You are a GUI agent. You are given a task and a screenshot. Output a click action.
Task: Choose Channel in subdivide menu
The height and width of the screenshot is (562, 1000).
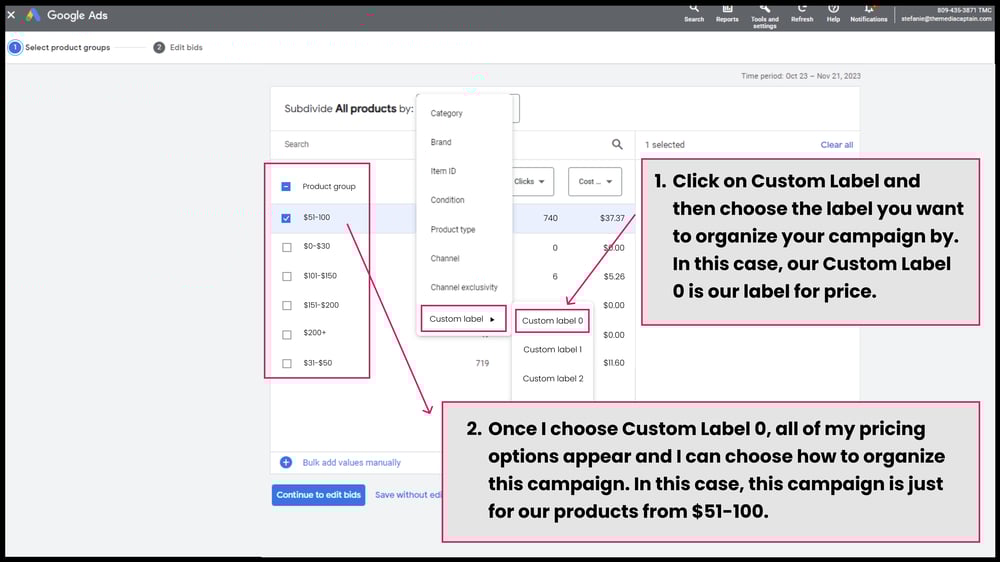coord(445,258)
